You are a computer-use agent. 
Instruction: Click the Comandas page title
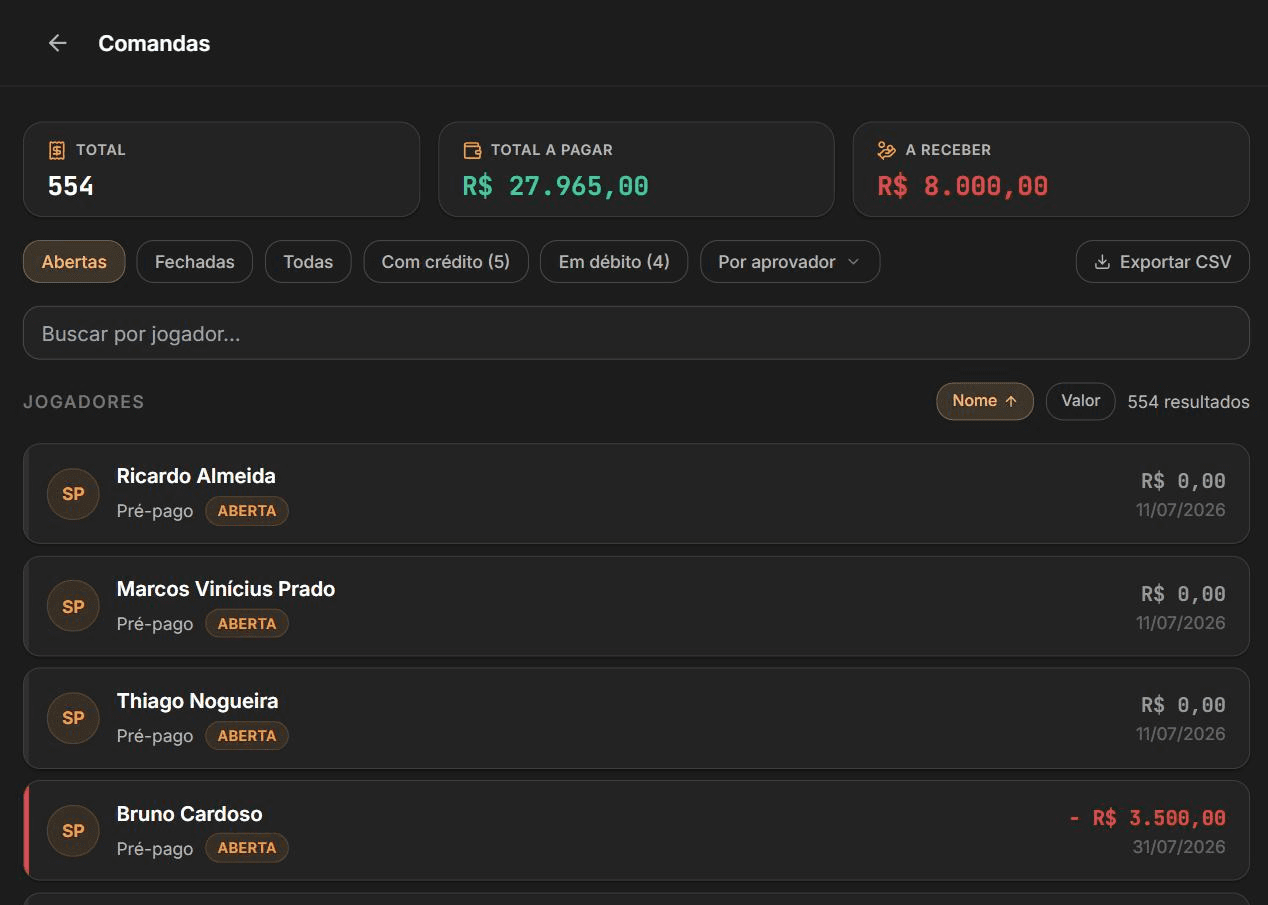click(154, 43)
